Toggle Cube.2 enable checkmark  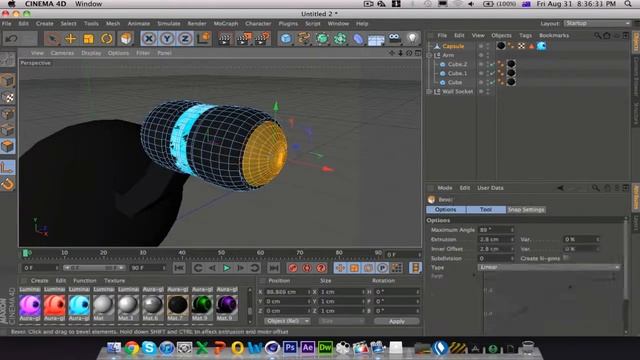tap(492, 64)
